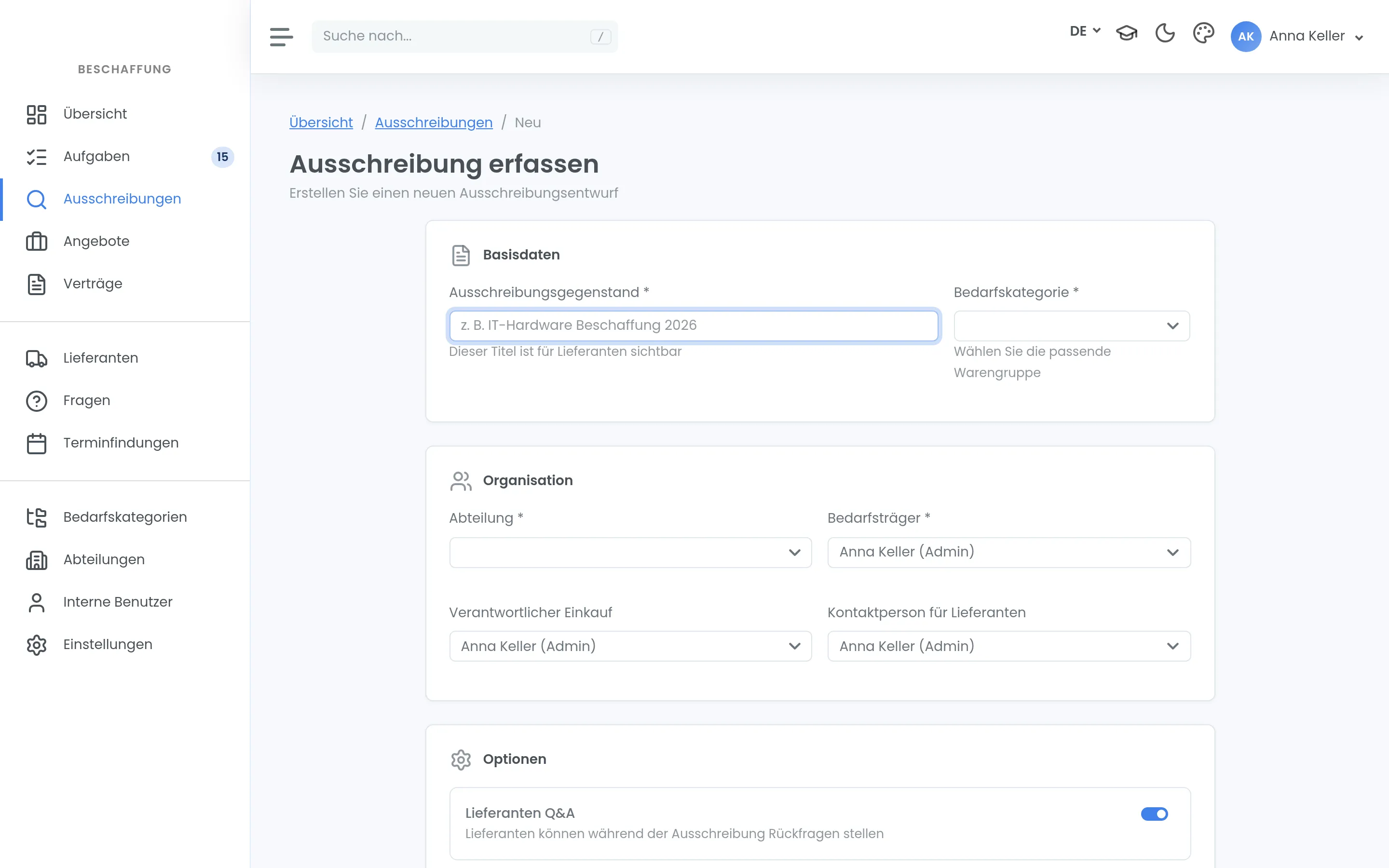The height and width of the screenshot is (868, 1389).
Task: Click the Abteilungen building icon
Action: tap(37, 560)
